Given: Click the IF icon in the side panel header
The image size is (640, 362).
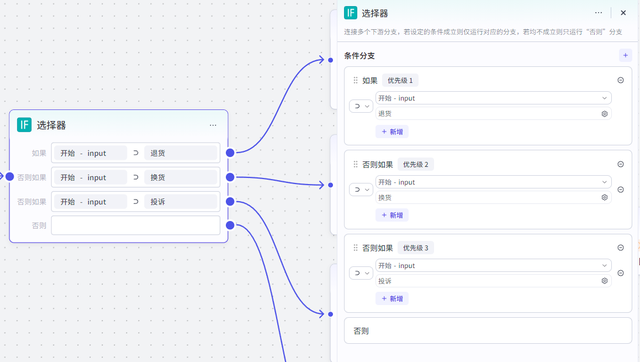Looking at the screenshot, I should coord(351,13).
